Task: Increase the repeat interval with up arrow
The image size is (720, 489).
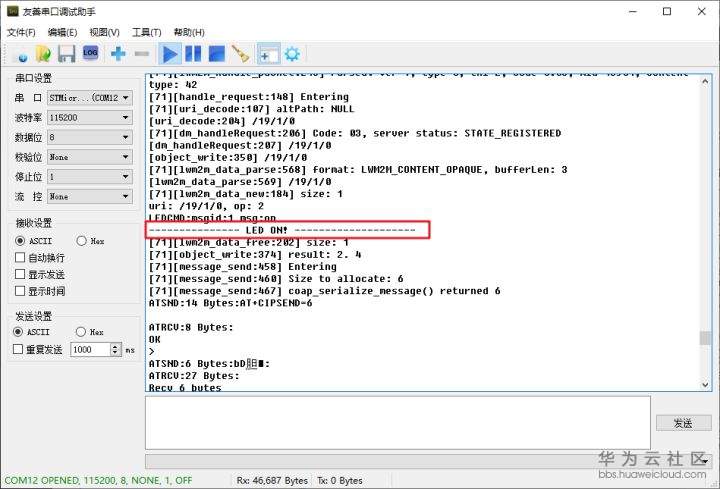Action: click(115, 347)
